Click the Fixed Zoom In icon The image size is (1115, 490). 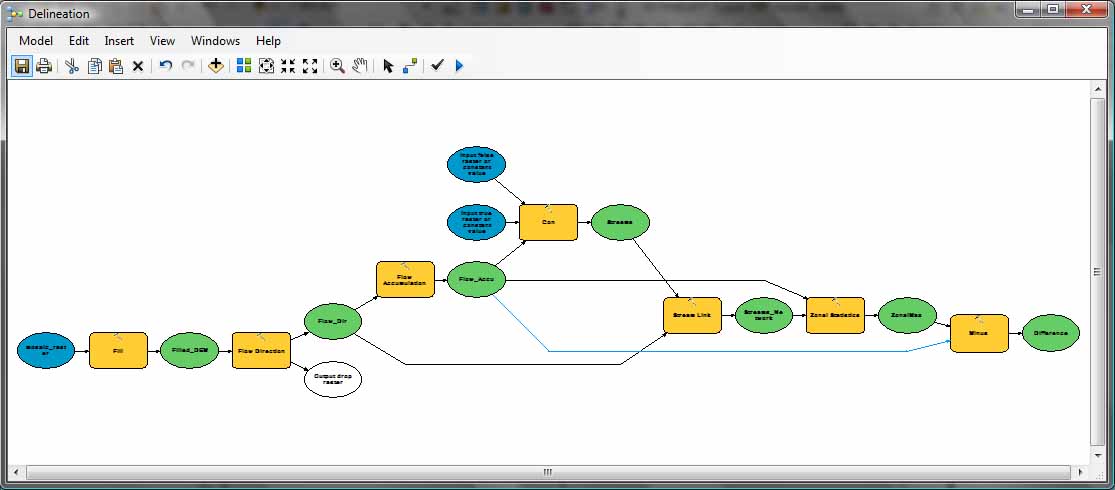[288, 66]
